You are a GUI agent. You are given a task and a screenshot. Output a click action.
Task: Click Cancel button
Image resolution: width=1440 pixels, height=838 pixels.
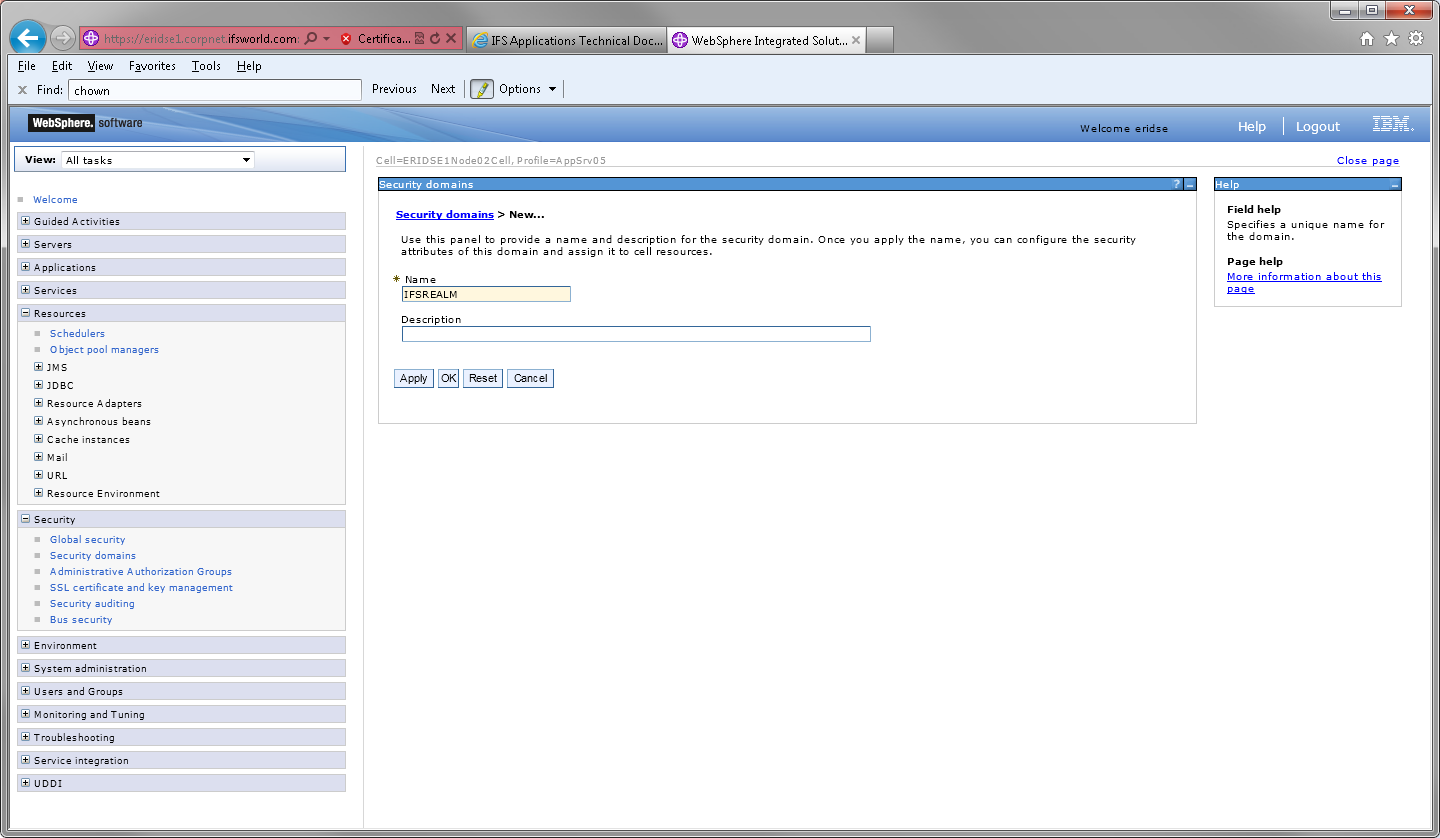coord(530,378)
